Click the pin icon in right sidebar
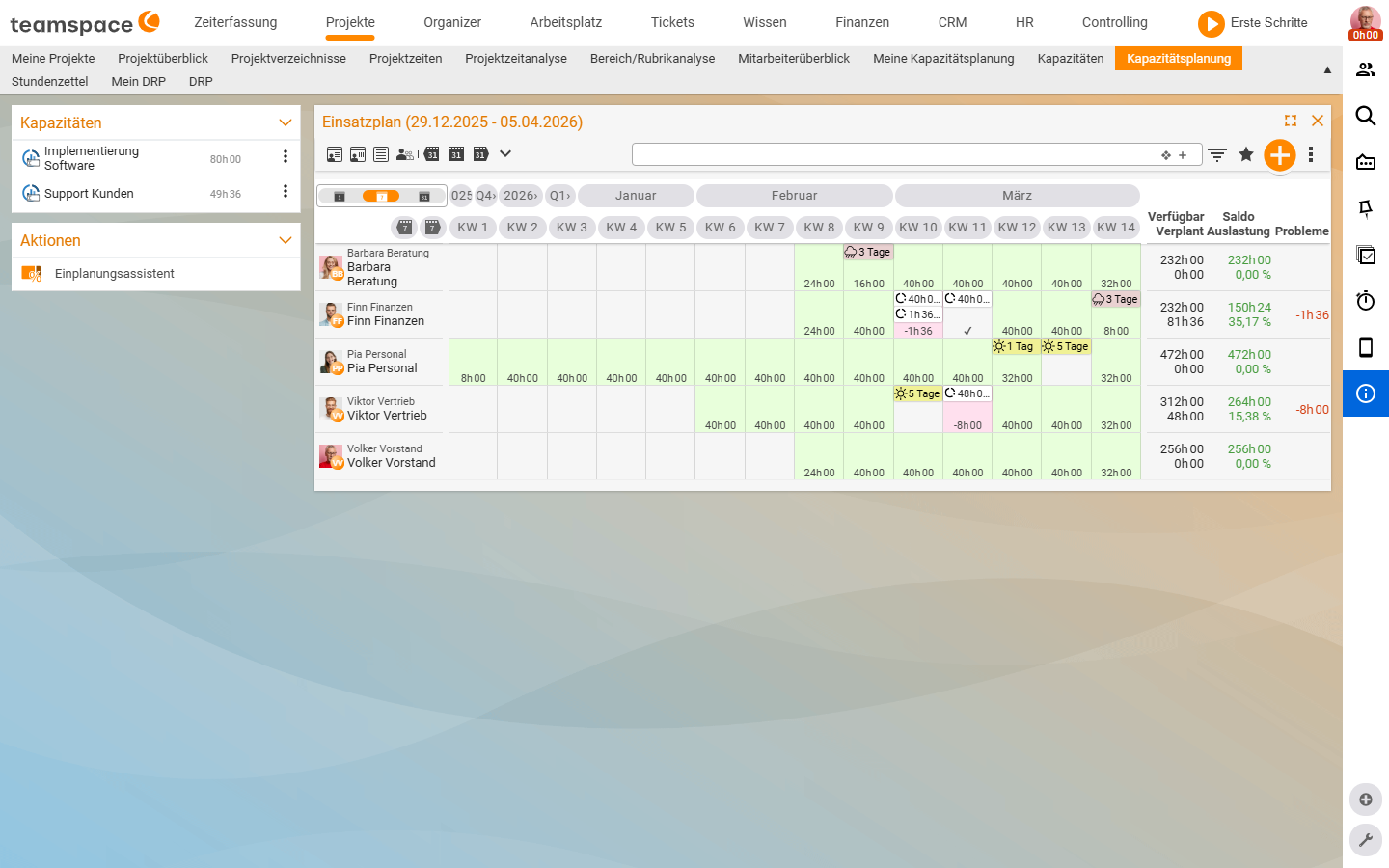The width and height of the screenshot is (1389, 868). (x=1366, y=208)
